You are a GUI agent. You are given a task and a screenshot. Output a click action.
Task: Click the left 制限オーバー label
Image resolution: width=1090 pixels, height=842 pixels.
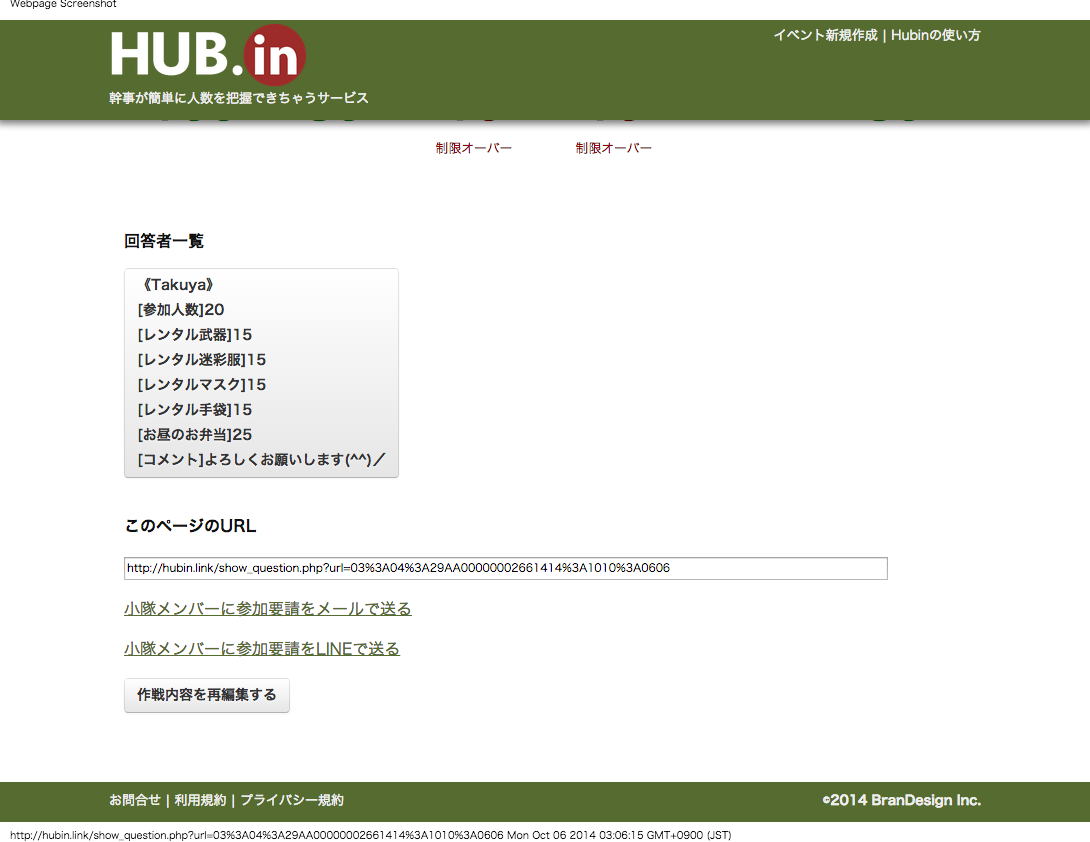point(473,148)
